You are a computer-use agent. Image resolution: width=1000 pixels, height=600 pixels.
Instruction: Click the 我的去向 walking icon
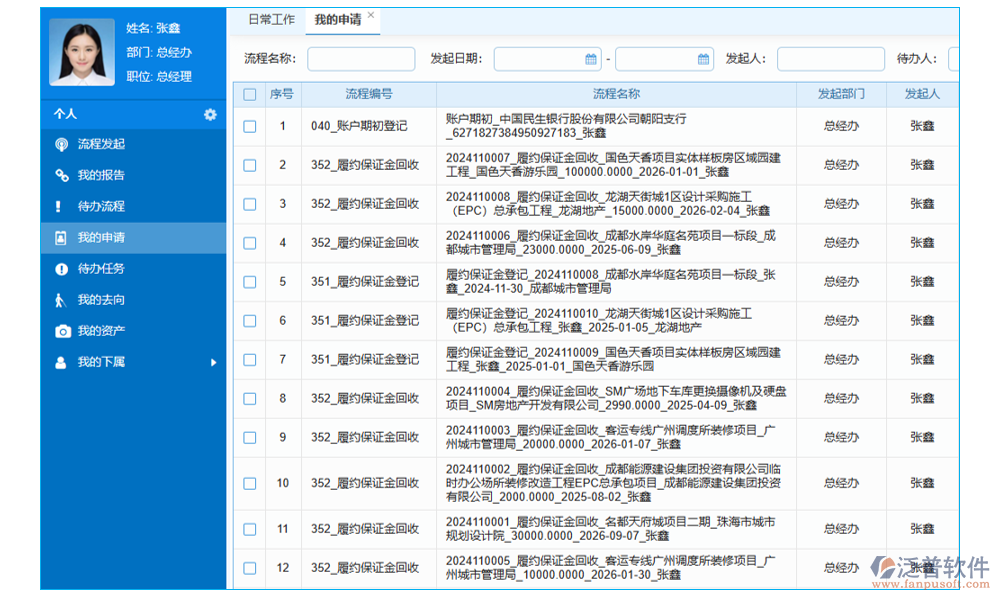[62, 300]
